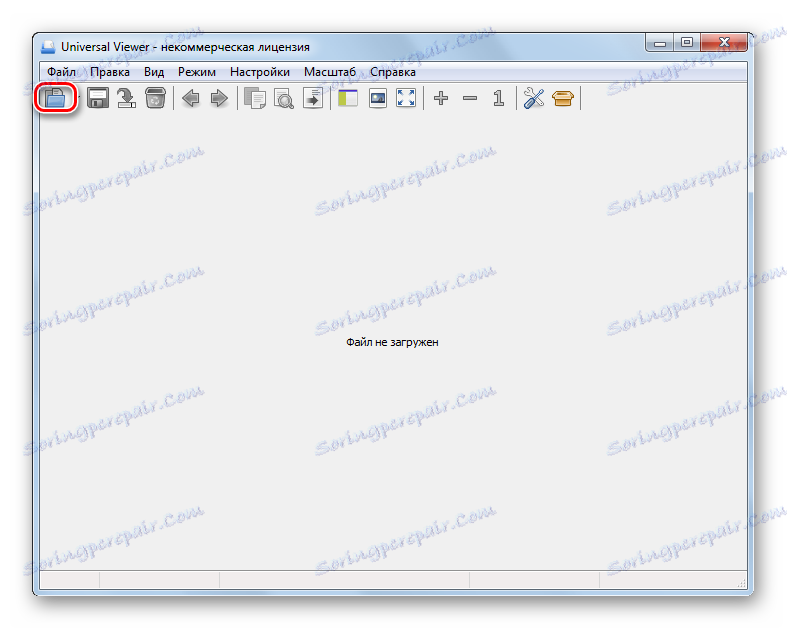Close the Universal Viewer window
787x629 pixels.
click(724, 43)
